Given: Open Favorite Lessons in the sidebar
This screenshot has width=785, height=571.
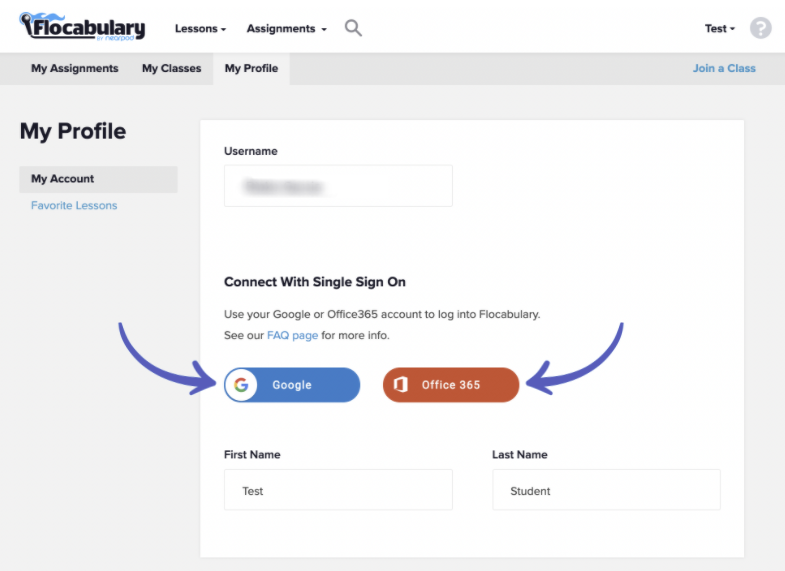Looking at the screenshot, I should coord(74,206).
